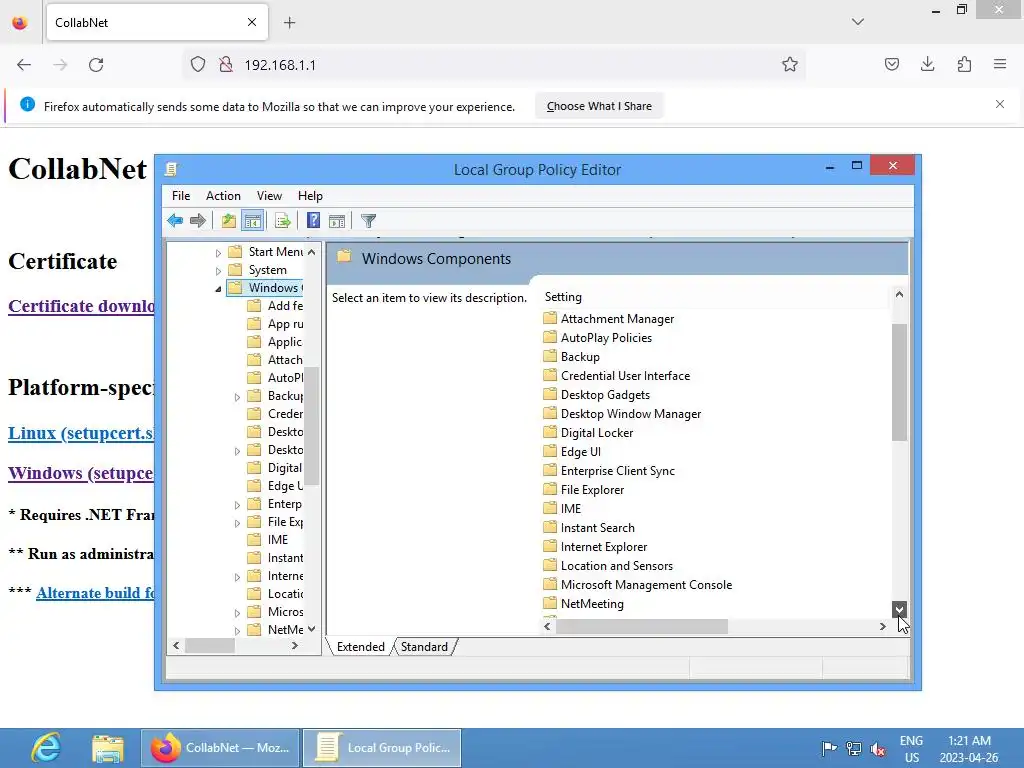Screen dimensions: 1024x768
Task: Click the Export List toolbar icon
Action: click(x=283, y=221)
